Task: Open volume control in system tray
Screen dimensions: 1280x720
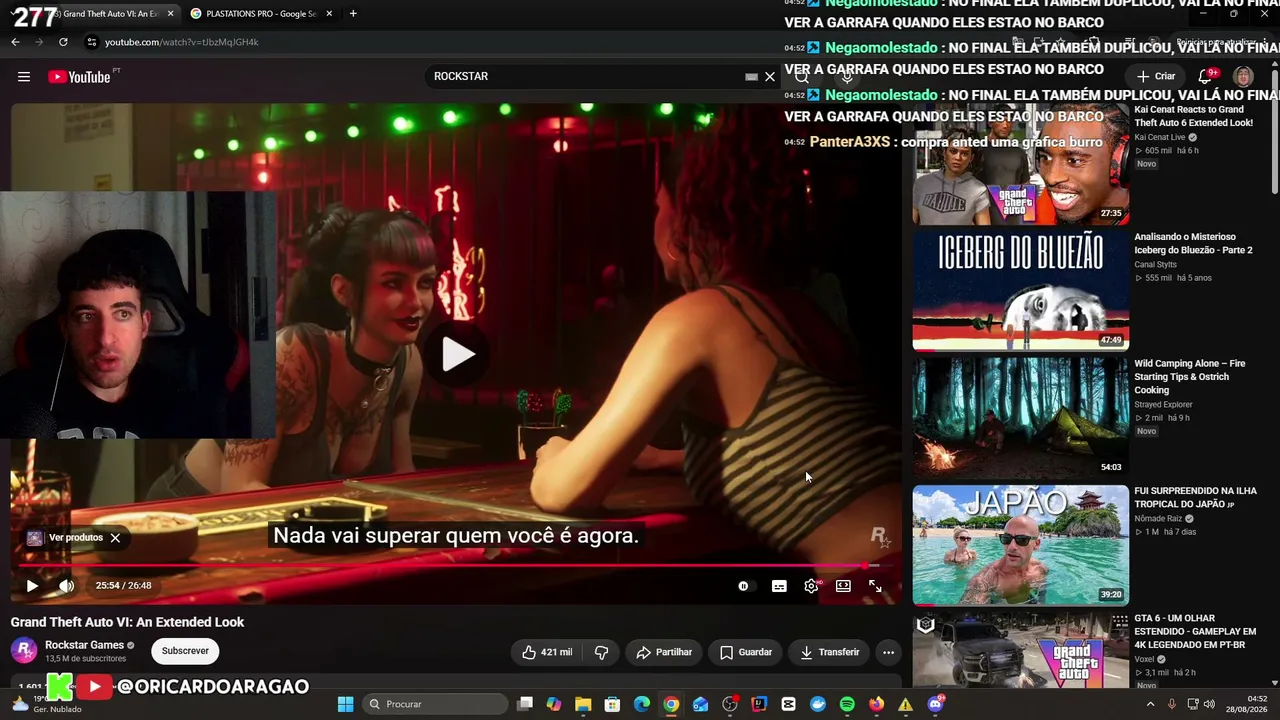Action: point(1208,704)
